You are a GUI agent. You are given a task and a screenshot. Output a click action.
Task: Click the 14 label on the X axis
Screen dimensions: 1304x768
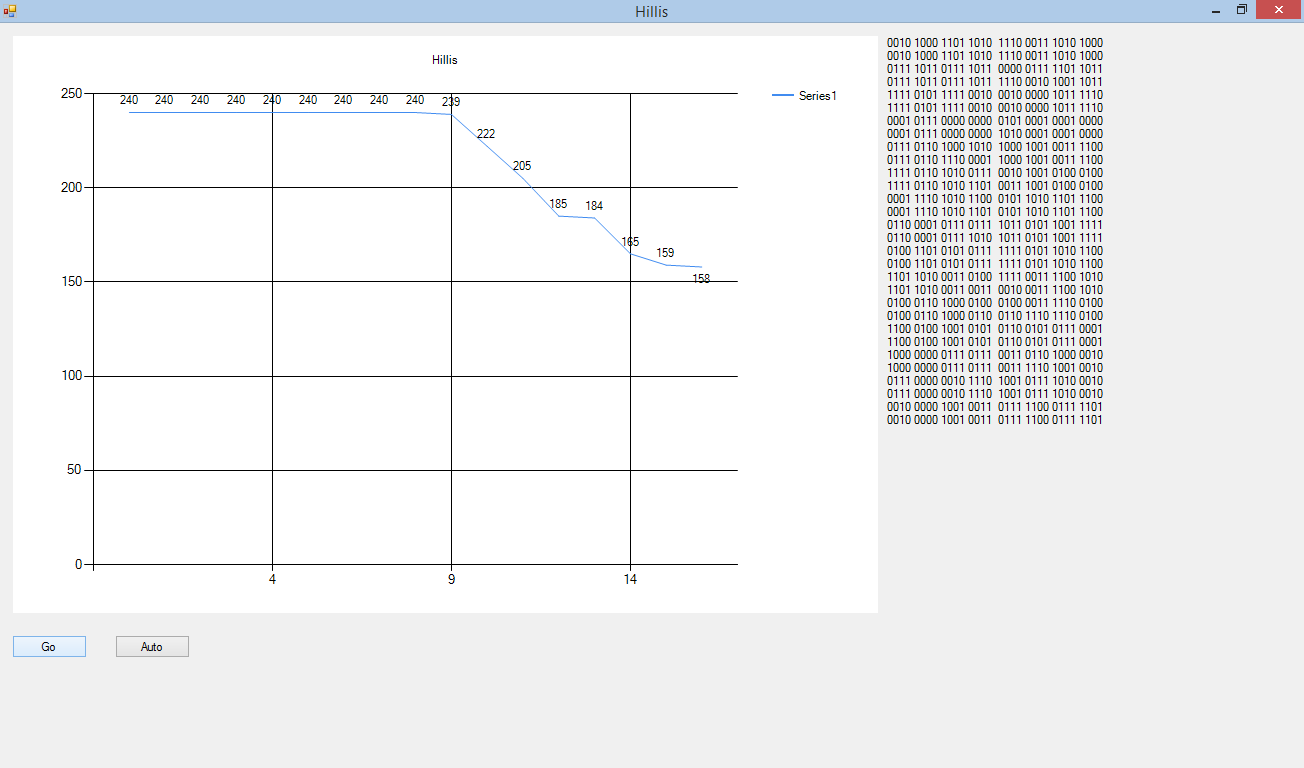(x=630, y=579)
